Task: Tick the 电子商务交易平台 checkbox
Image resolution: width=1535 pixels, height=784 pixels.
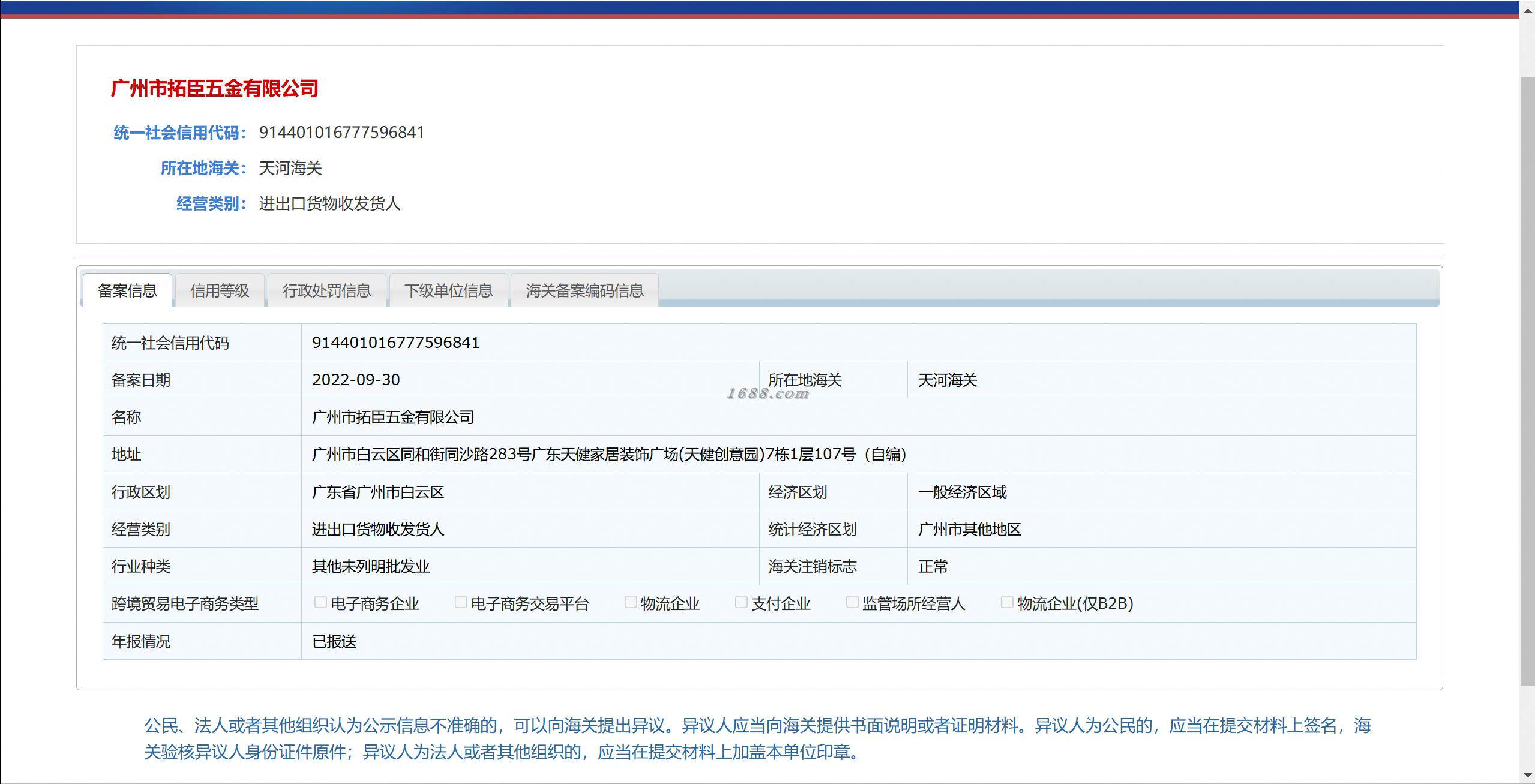Action: click(461, 602)
